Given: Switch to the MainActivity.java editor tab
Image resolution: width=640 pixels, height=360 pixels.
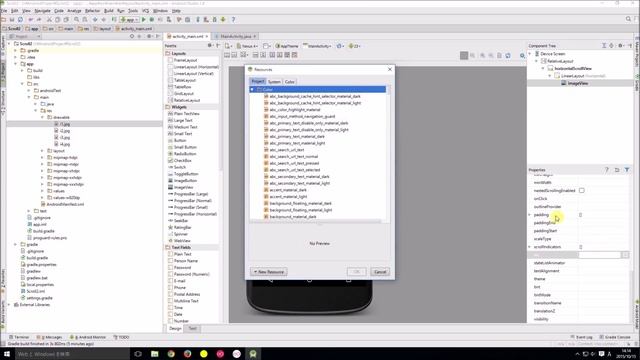Looking at the screenshot, I should (235, 36).
